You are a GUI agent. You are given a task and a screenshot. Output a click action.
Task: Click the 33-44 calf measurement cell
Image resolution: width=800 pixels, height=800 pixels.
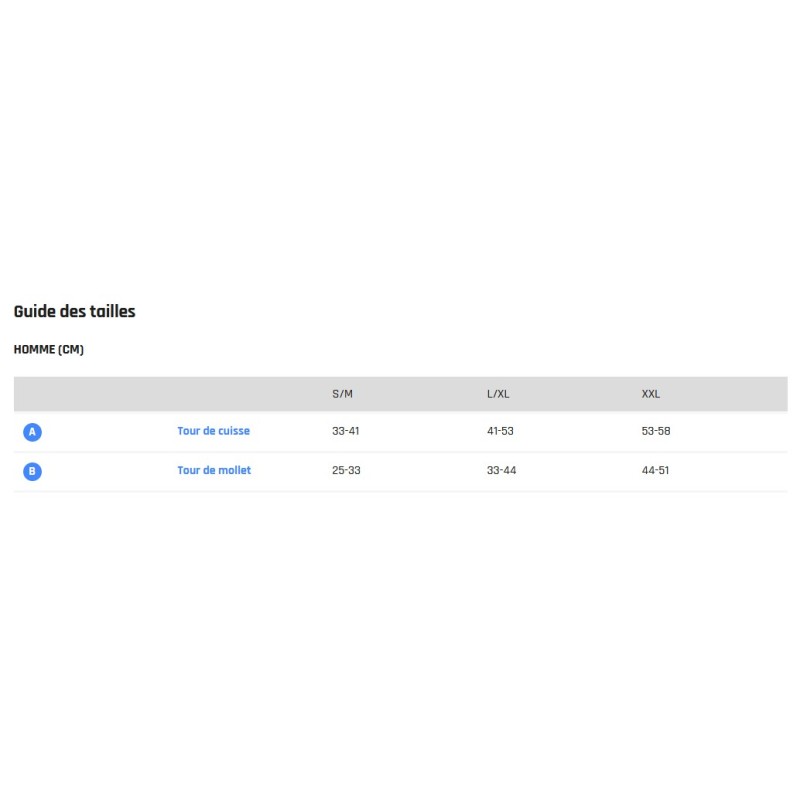pos(501,470)
